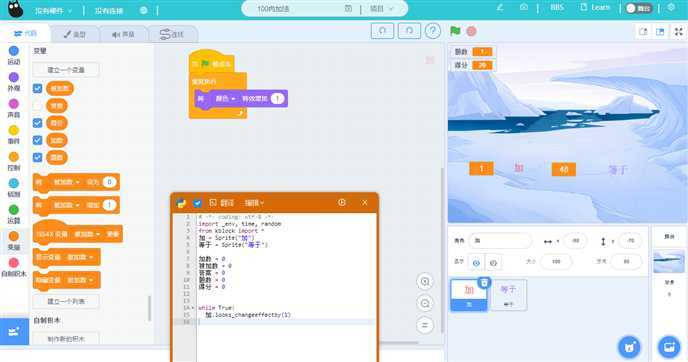The height and width of the screenshot is (362, 688).
Task: Show the sprite using the open-eye button
Action: pyautogui.click(x=476, y=263)
